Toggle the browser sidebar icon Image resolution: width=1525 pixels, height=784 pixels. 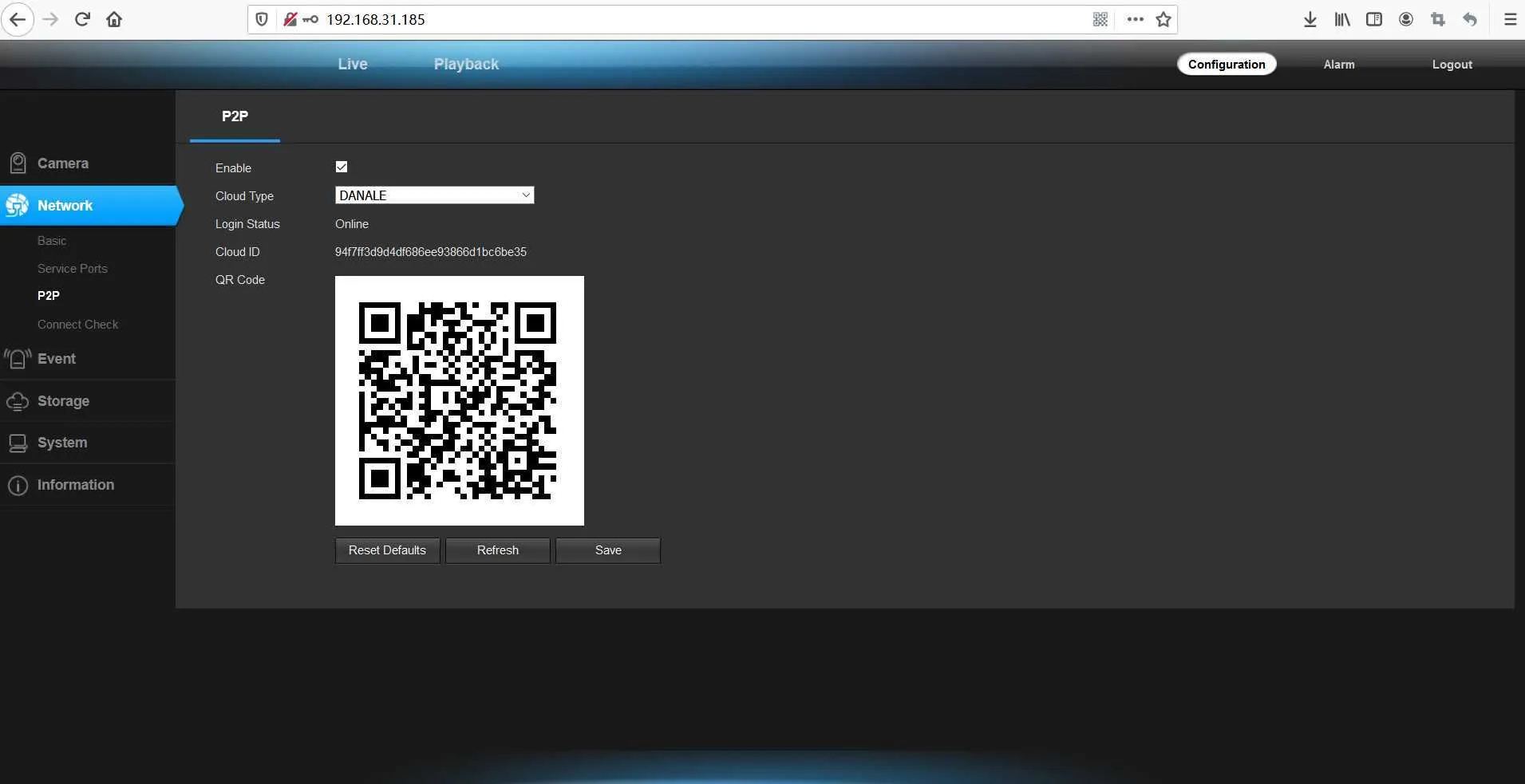coord(1374,19)
